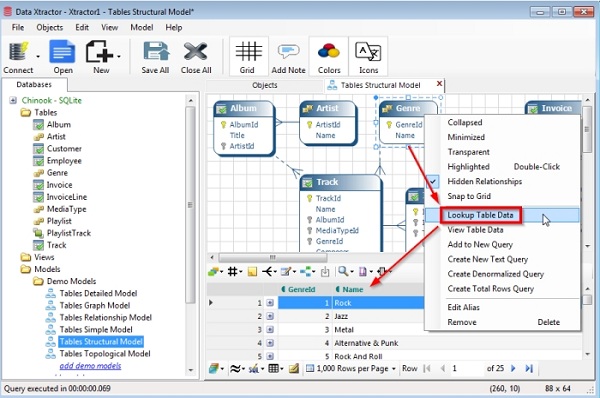The height and width of the screenshot is (398, 600).
Task: Expand row 3 Metal details
Action: pyautogui.click(x=270, y=330)
